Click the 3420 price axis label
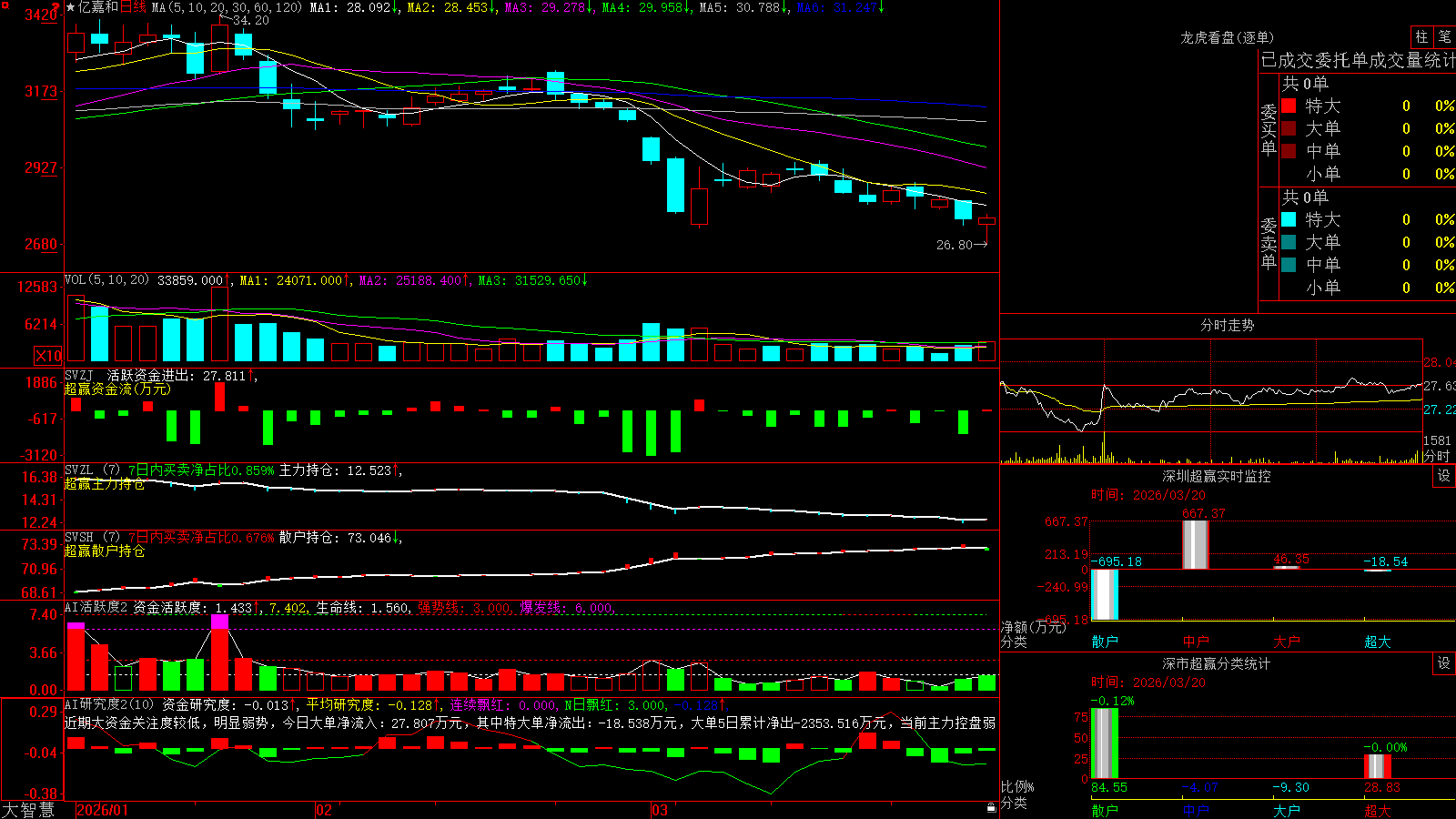 click(42, 15)
